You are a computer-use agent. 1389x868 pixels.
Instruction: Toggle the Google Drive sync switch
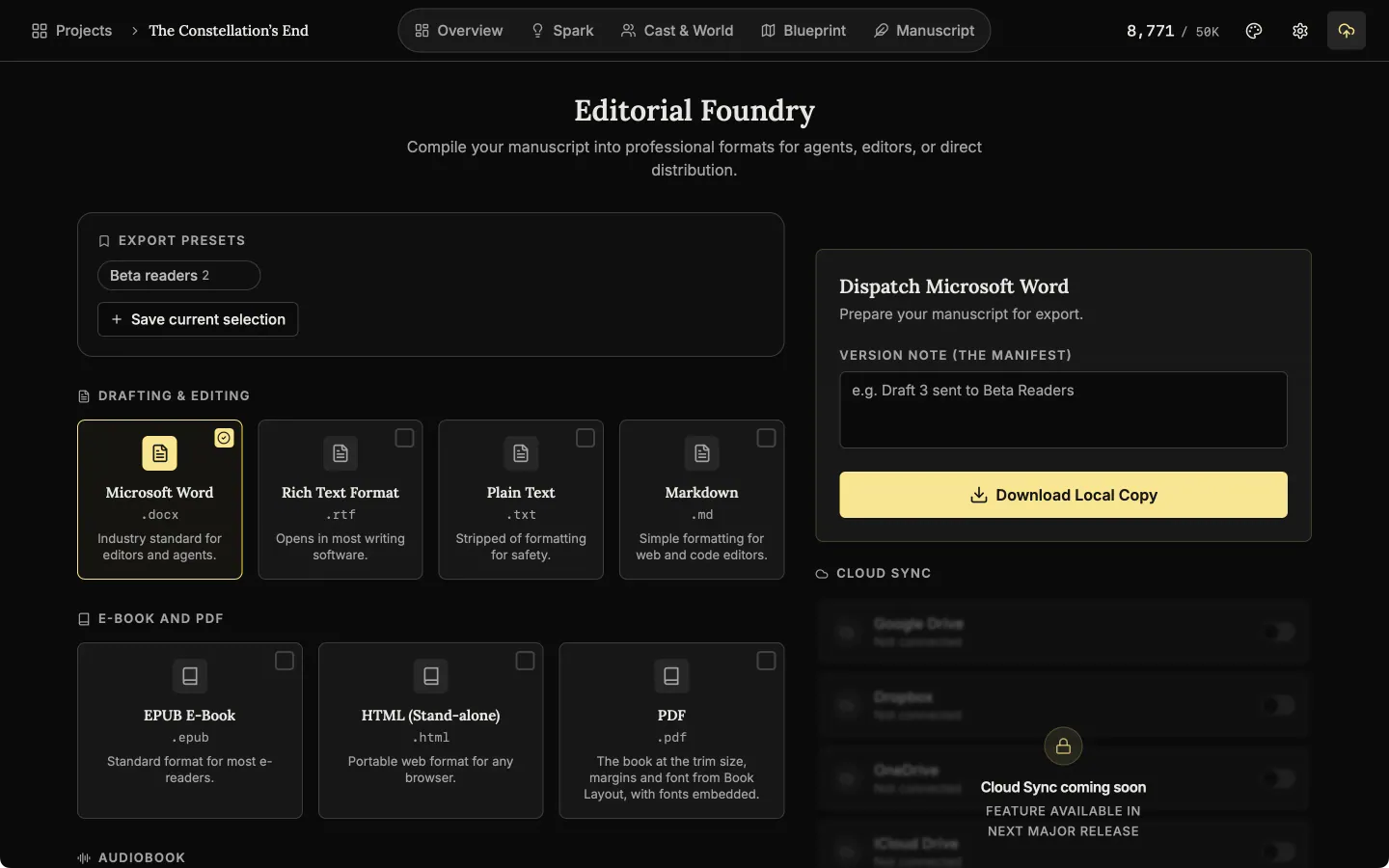pos(1279,633)
